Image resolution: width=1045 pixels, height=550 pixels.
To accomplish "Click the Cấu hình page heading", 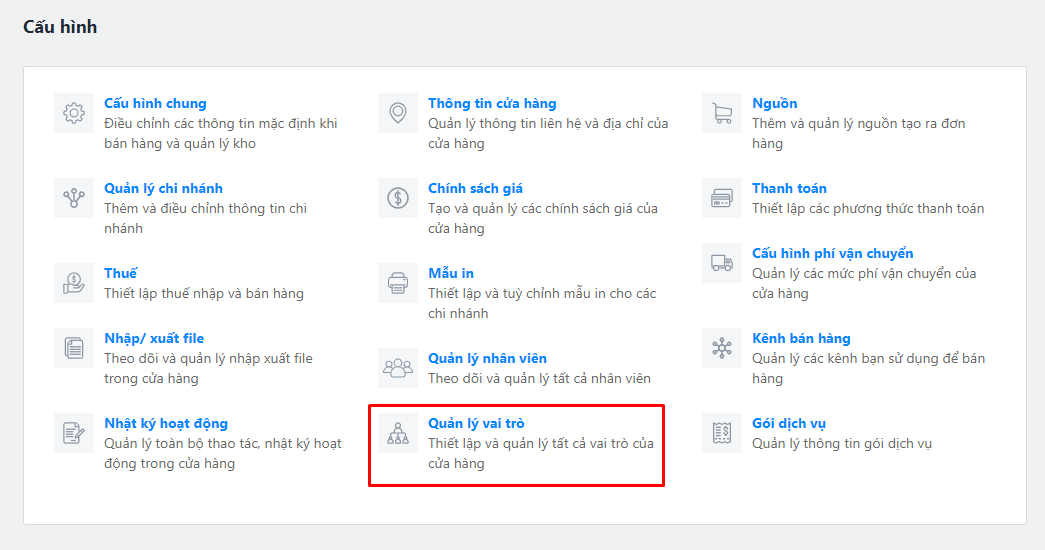I will pyautogui.click(x=60, y=27).
